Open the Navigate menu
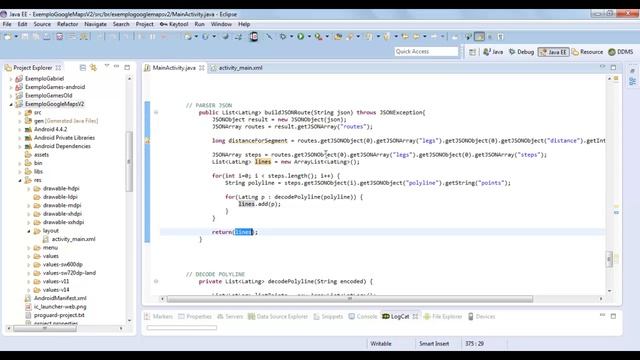Image resolution: width=640 pixels, height=360 pixels. tap(95, 24)
